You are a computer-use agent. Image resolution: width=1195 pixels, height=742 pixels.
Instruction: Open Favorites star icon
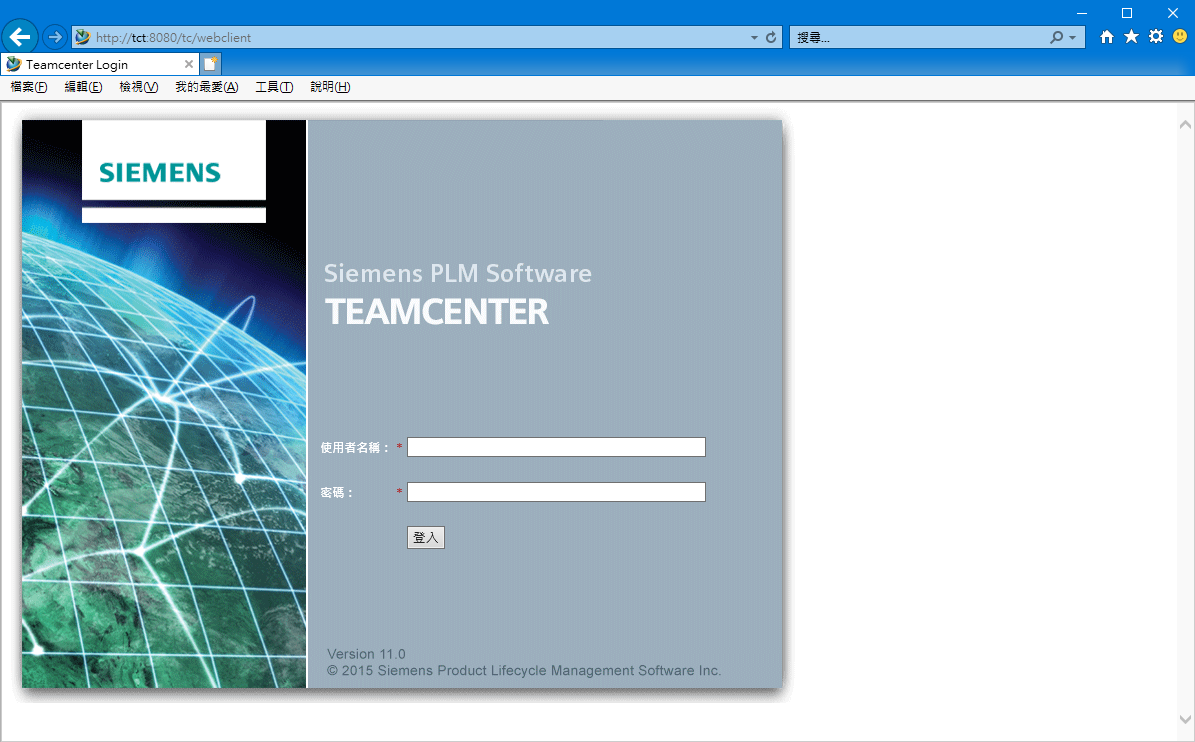click(x=1131, y=37)
